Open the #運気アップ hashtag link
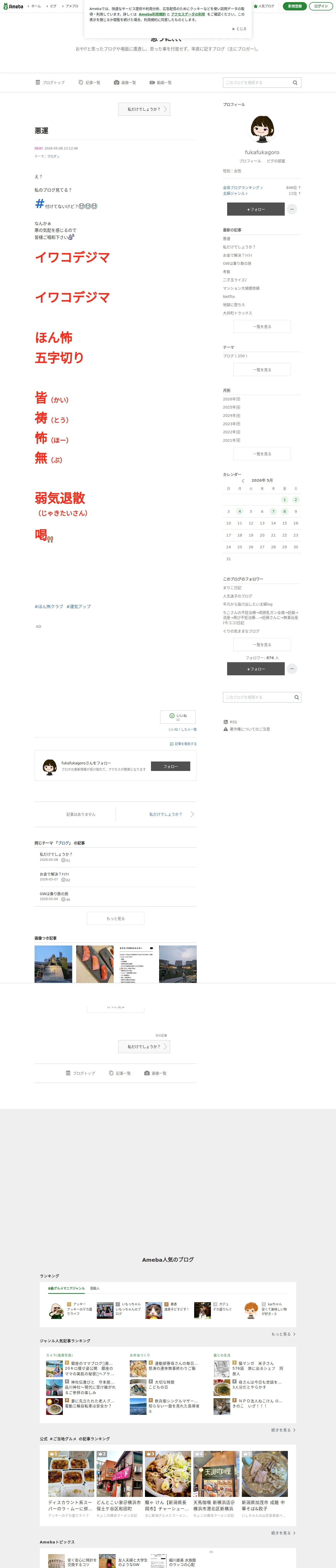Image resolution: width=336 pixels, height=1568 pixels. (x=79, y=607)
